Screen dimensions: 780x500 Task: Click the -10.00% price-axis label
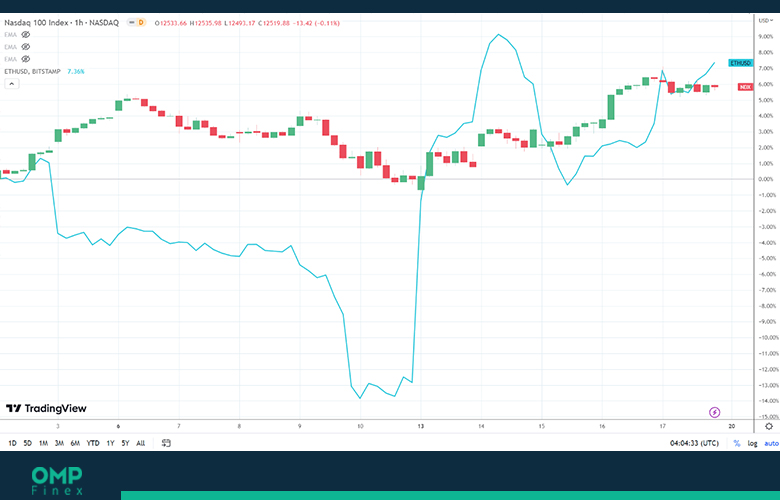(767, 338)
